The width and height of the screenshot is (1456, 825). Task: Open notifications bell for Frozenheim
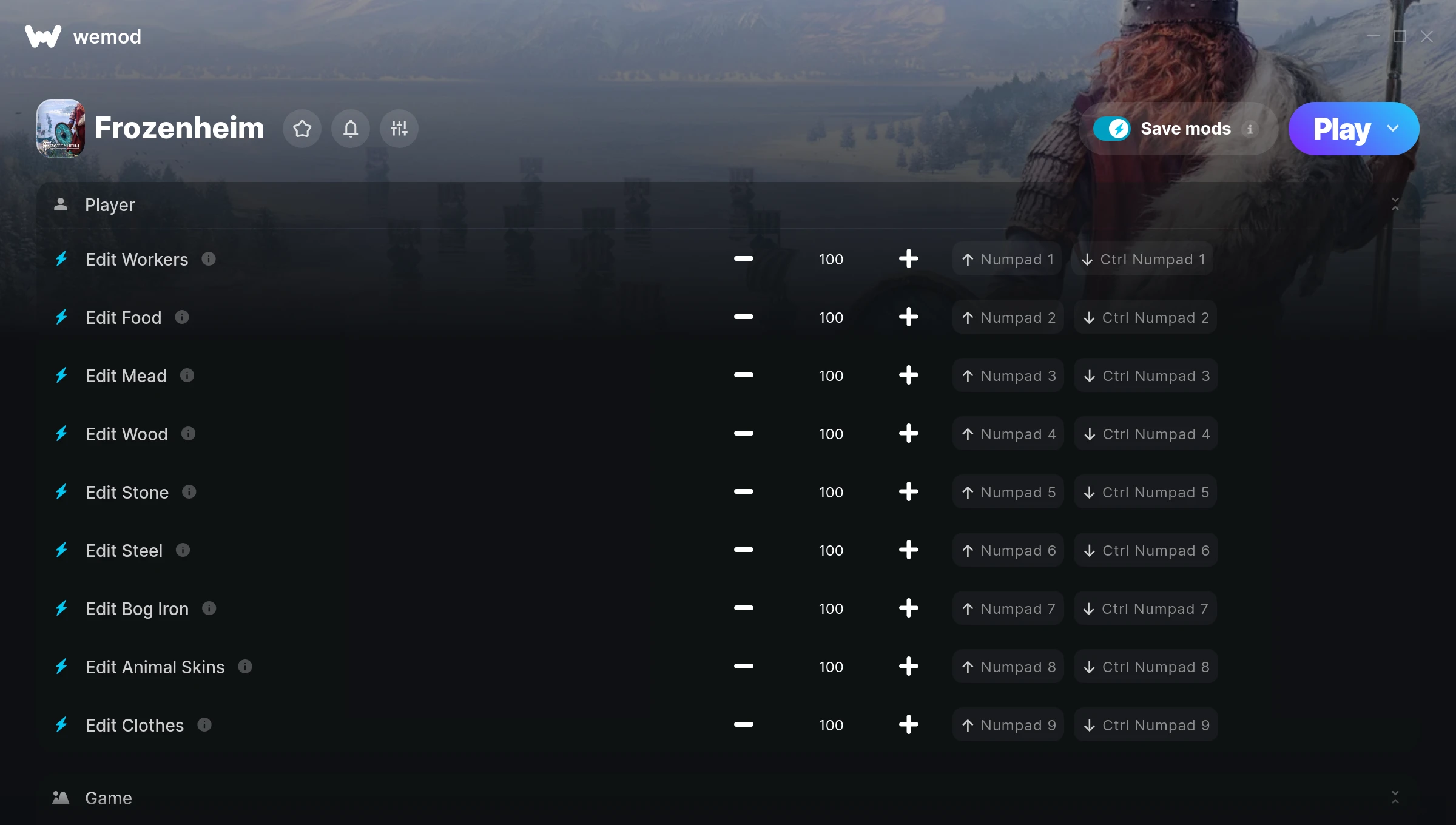pos(351,129)
